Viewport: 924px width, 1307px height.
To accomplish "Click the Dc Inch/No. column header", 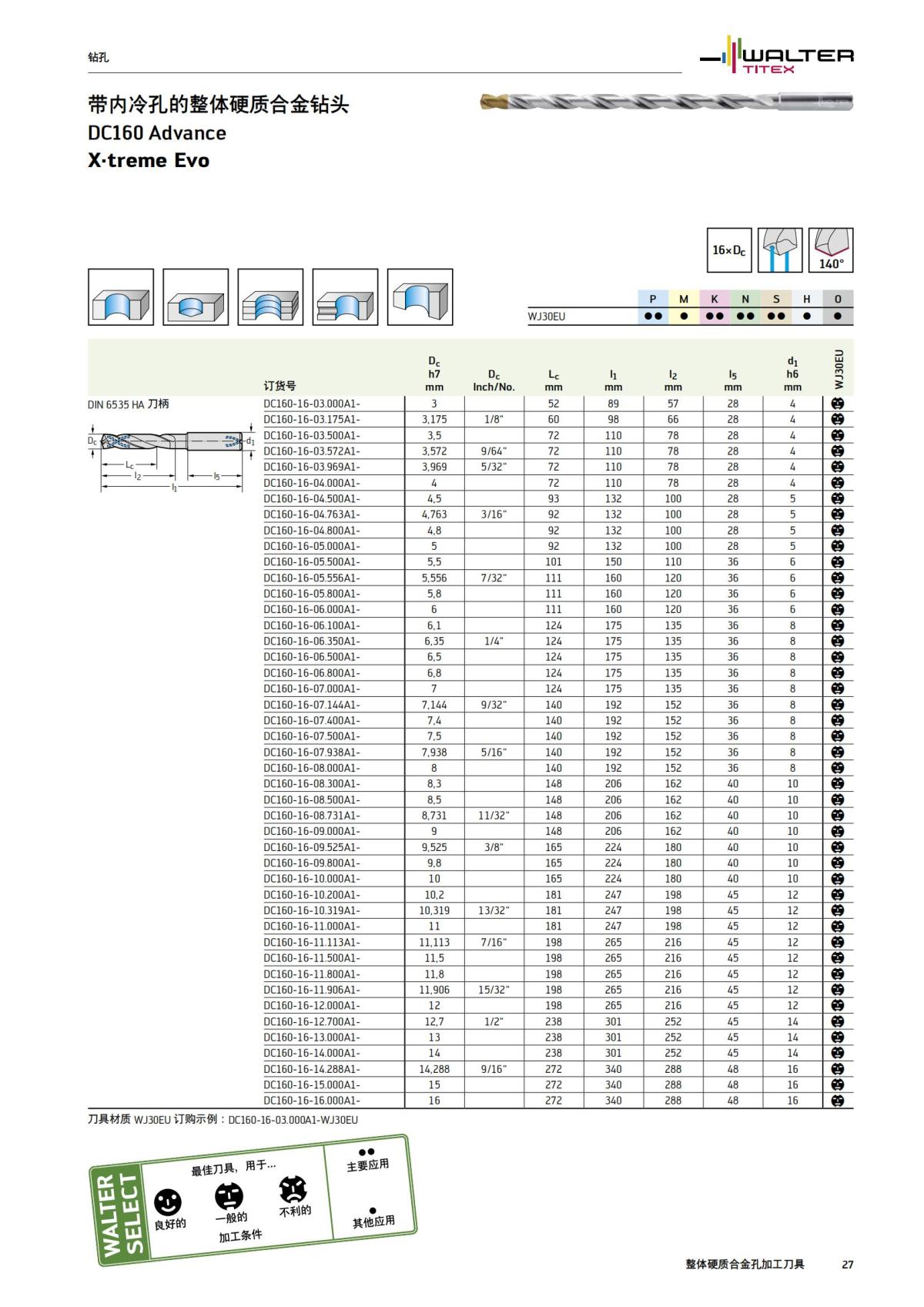I will coord(494,380).
